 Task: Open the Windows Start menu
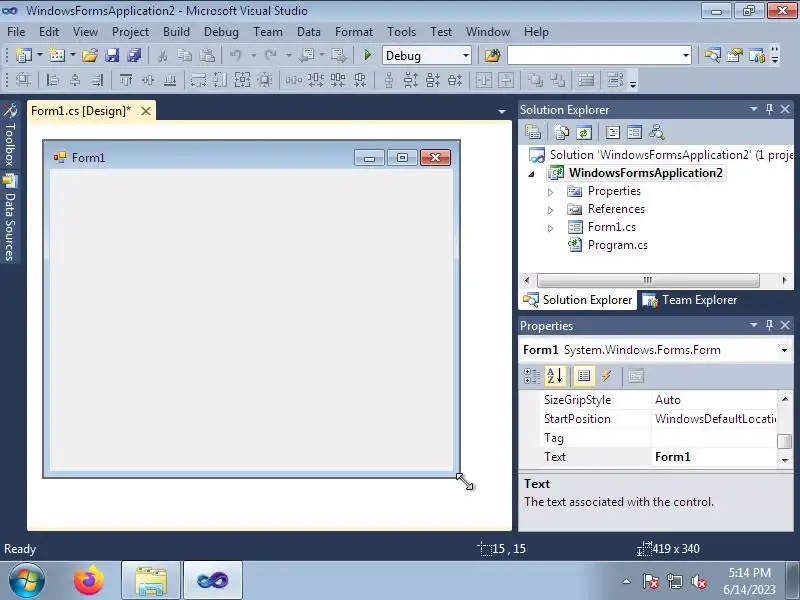[x=26, y=581]
